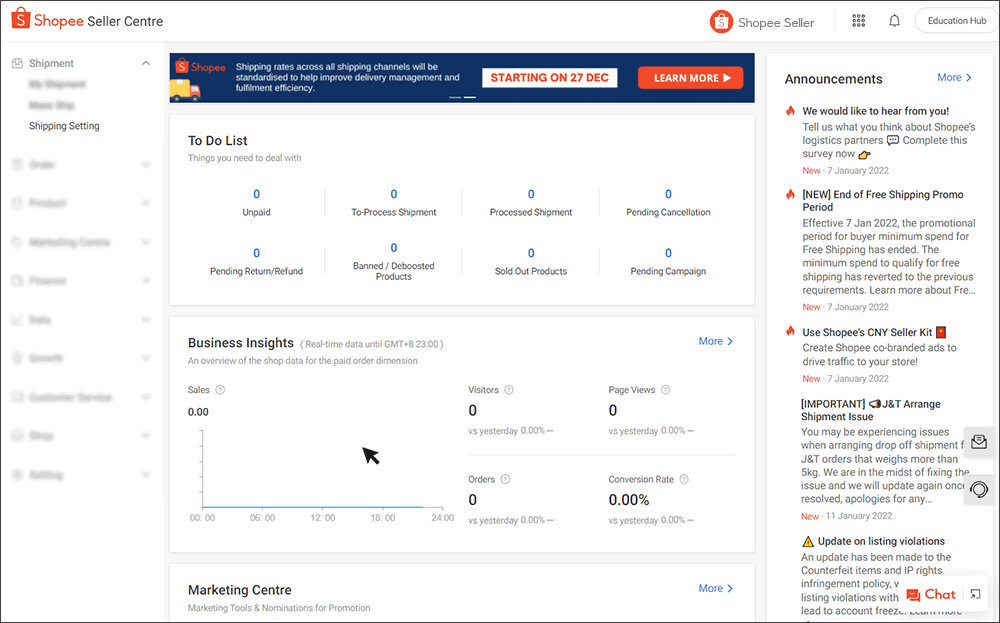Click the Sales info tooltip icon
Image resolution: width=1000 pixels, height=623 pixels.
(218, 390)
